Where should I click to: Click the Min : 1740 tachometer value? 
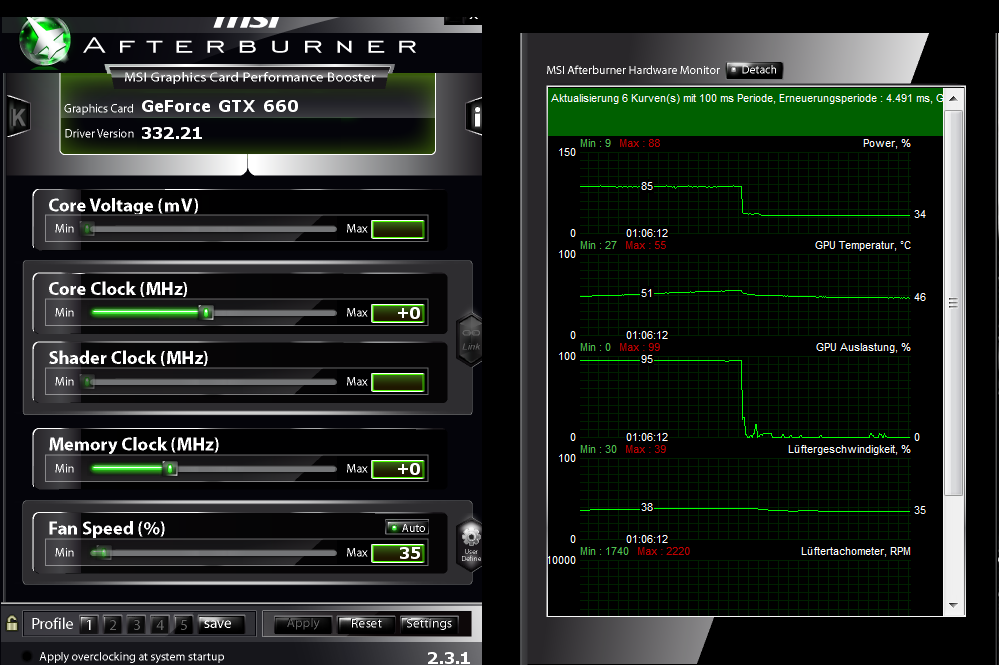tap(604, 551)
